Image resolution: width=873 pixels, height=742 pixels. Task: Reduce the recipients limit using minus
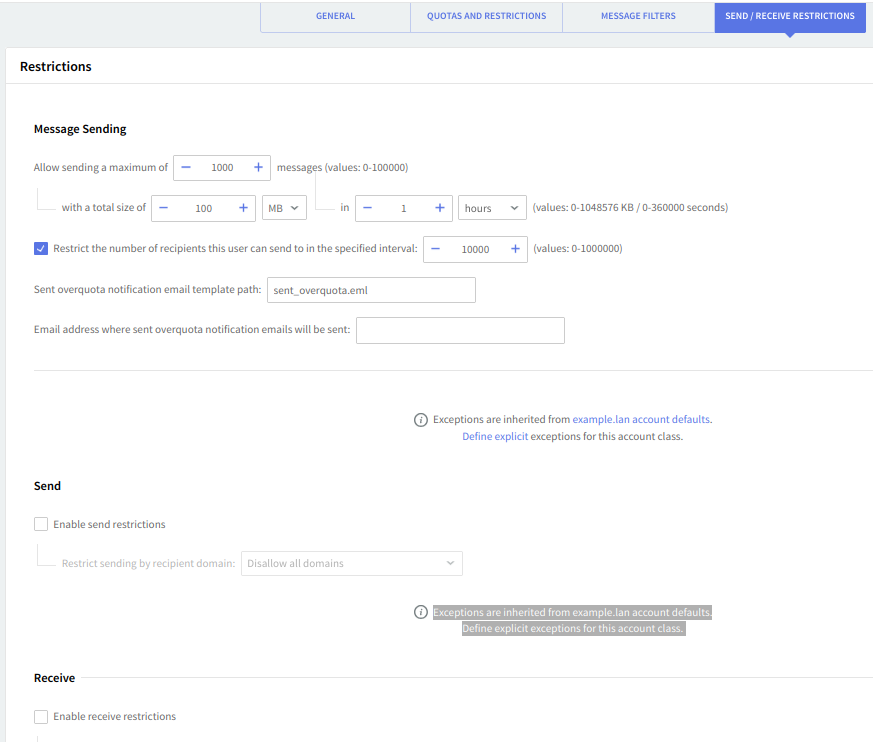coord(436,249)
